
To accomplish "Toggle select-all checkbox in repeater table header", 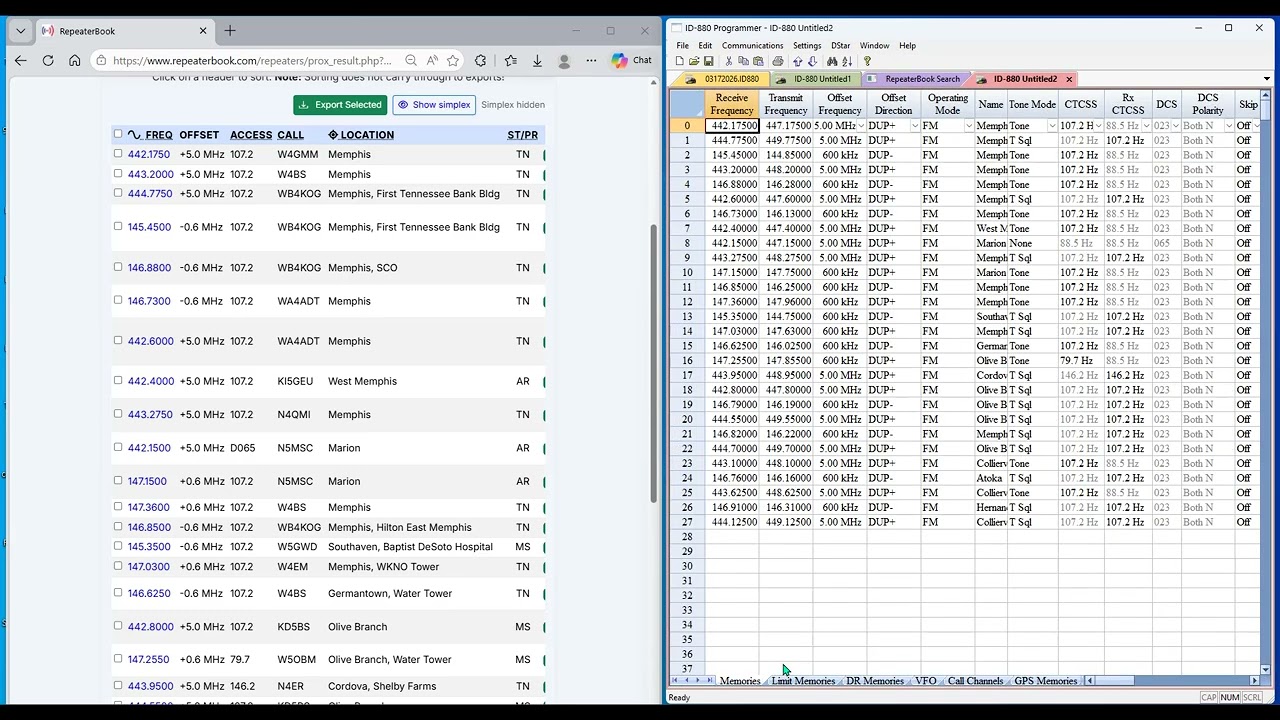I will click(x=118, y=134).
